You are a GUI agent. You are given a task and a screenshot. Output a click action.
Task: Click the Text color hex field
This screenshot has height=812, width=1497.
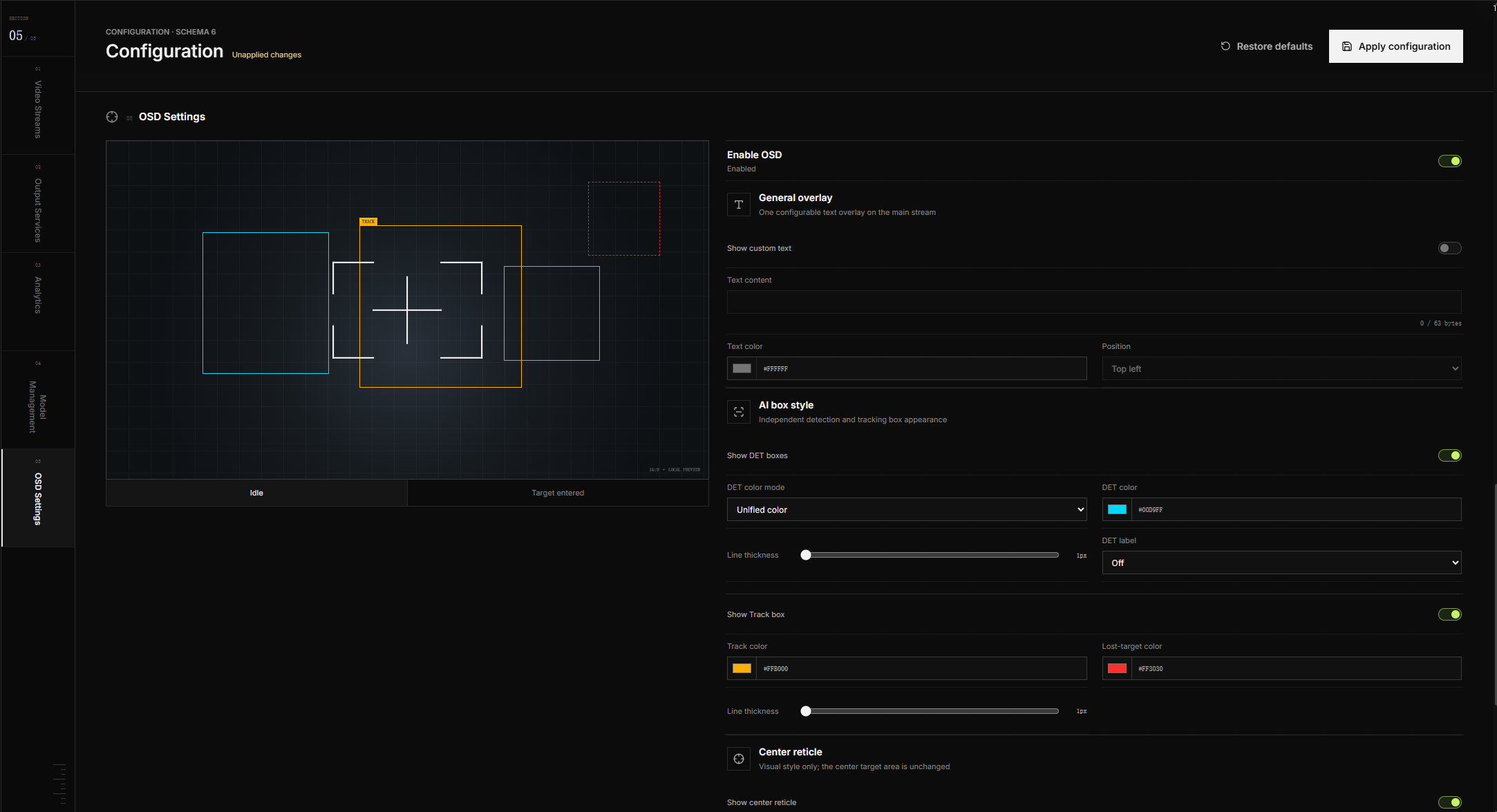921,368
